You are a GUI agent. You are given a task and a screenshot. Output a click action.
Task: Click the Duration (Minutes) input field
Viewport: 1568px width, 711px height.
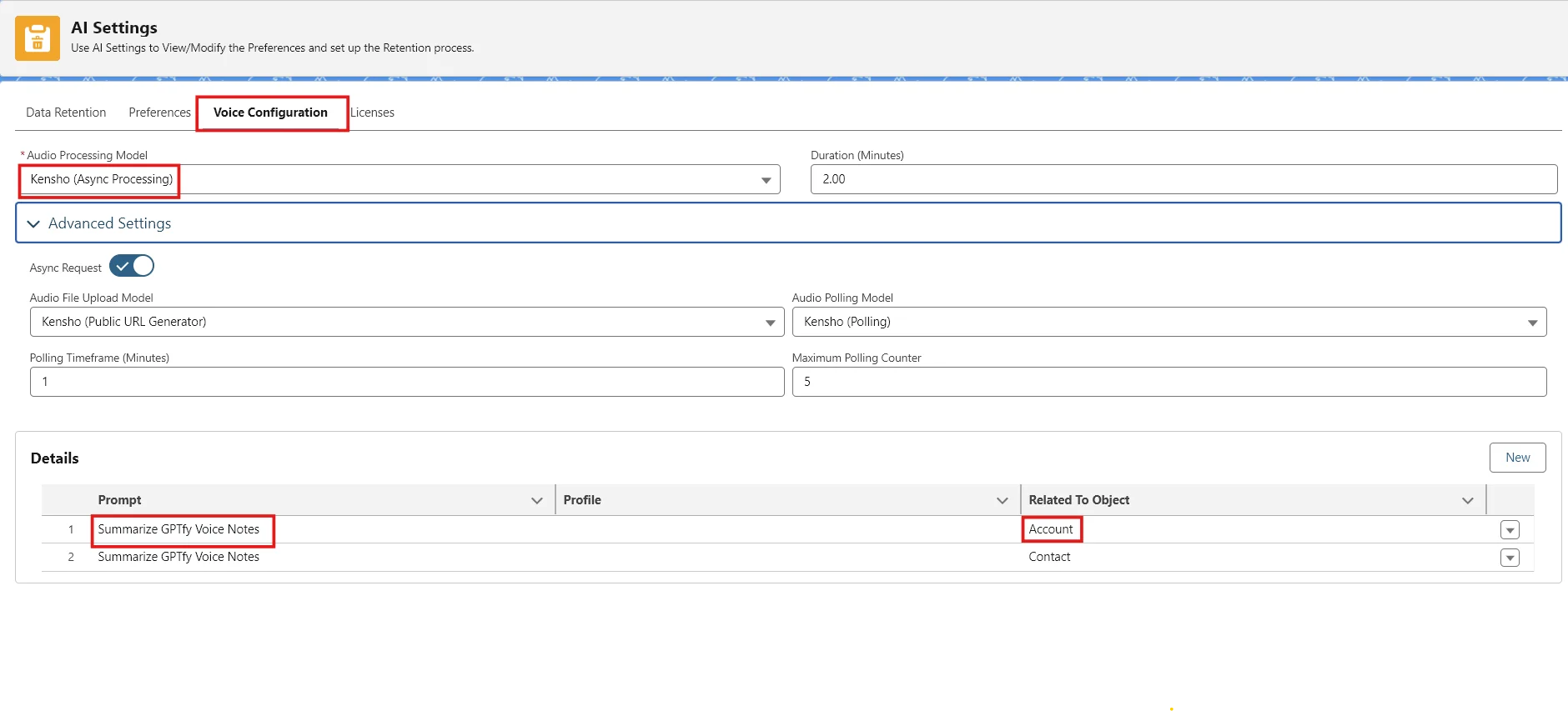1183,179
